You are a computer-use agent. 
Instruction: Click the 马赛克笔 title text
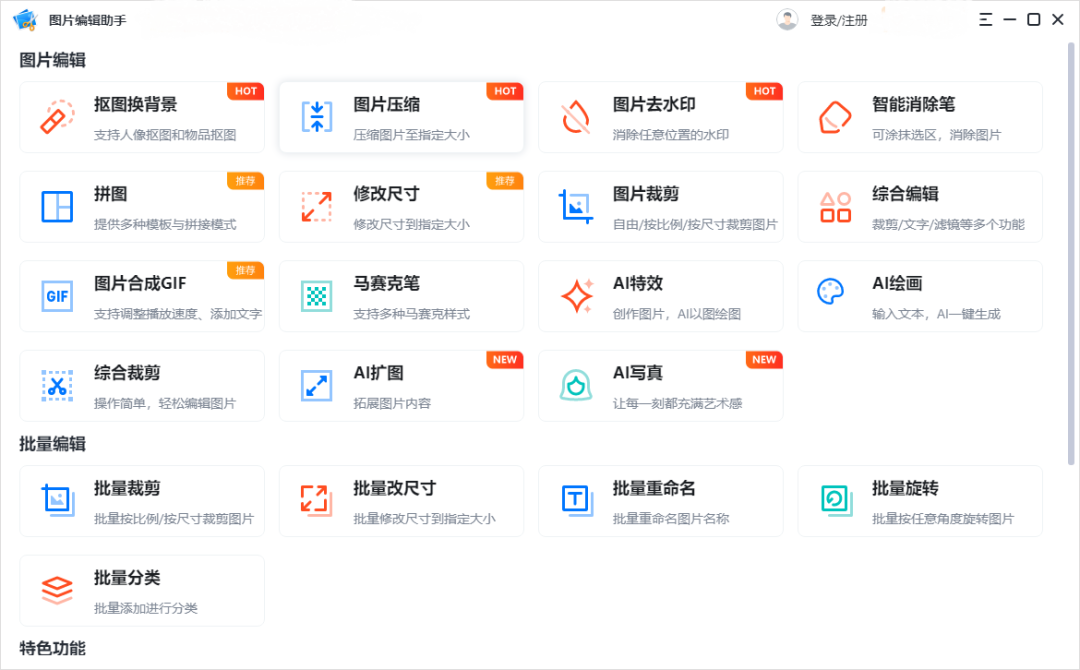click(x=386, y=283)
